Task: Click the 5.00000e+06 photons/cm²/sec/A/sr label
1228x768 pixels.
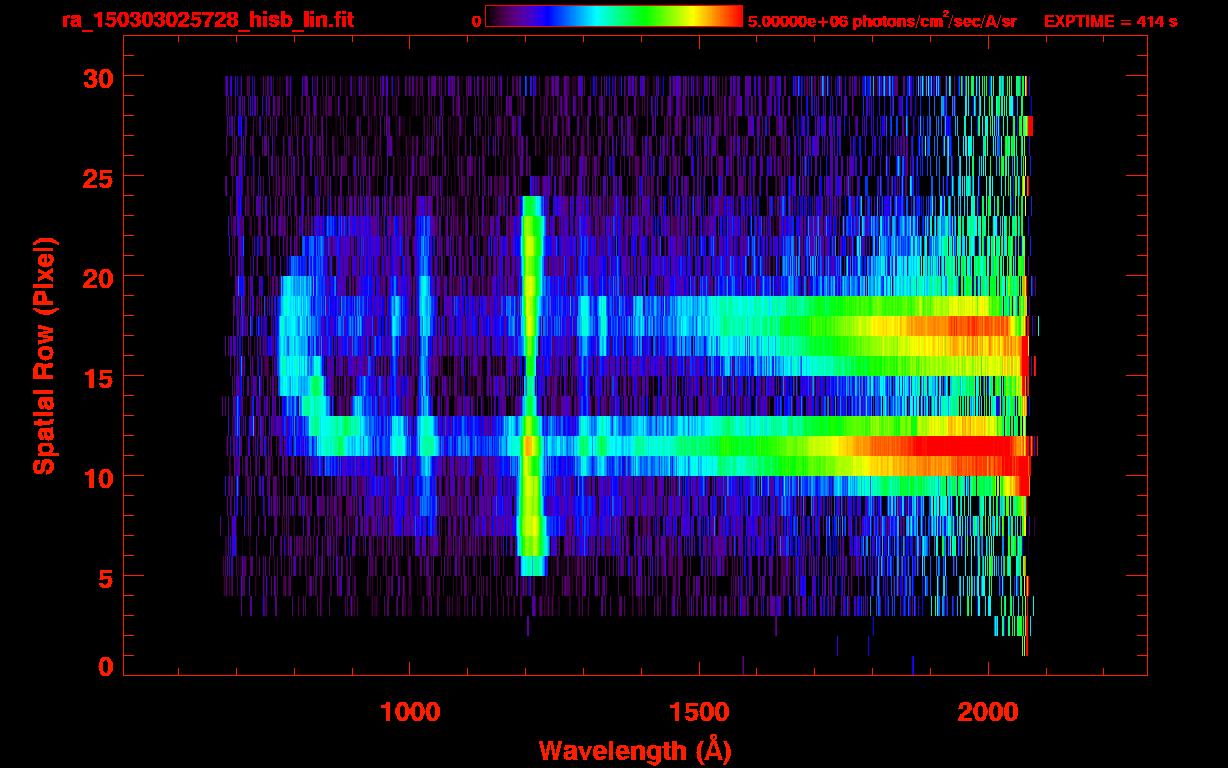Action: click(882, 21)
